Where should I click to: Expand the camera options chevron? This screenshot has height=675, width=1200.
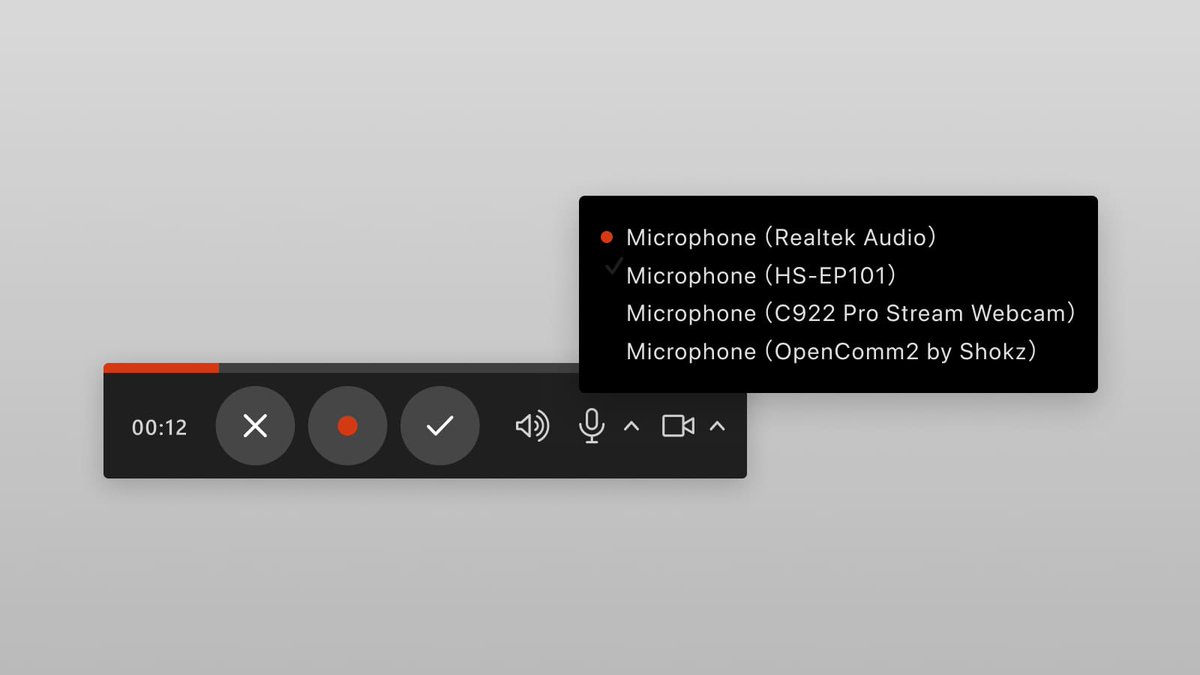(x=718, y=426)
